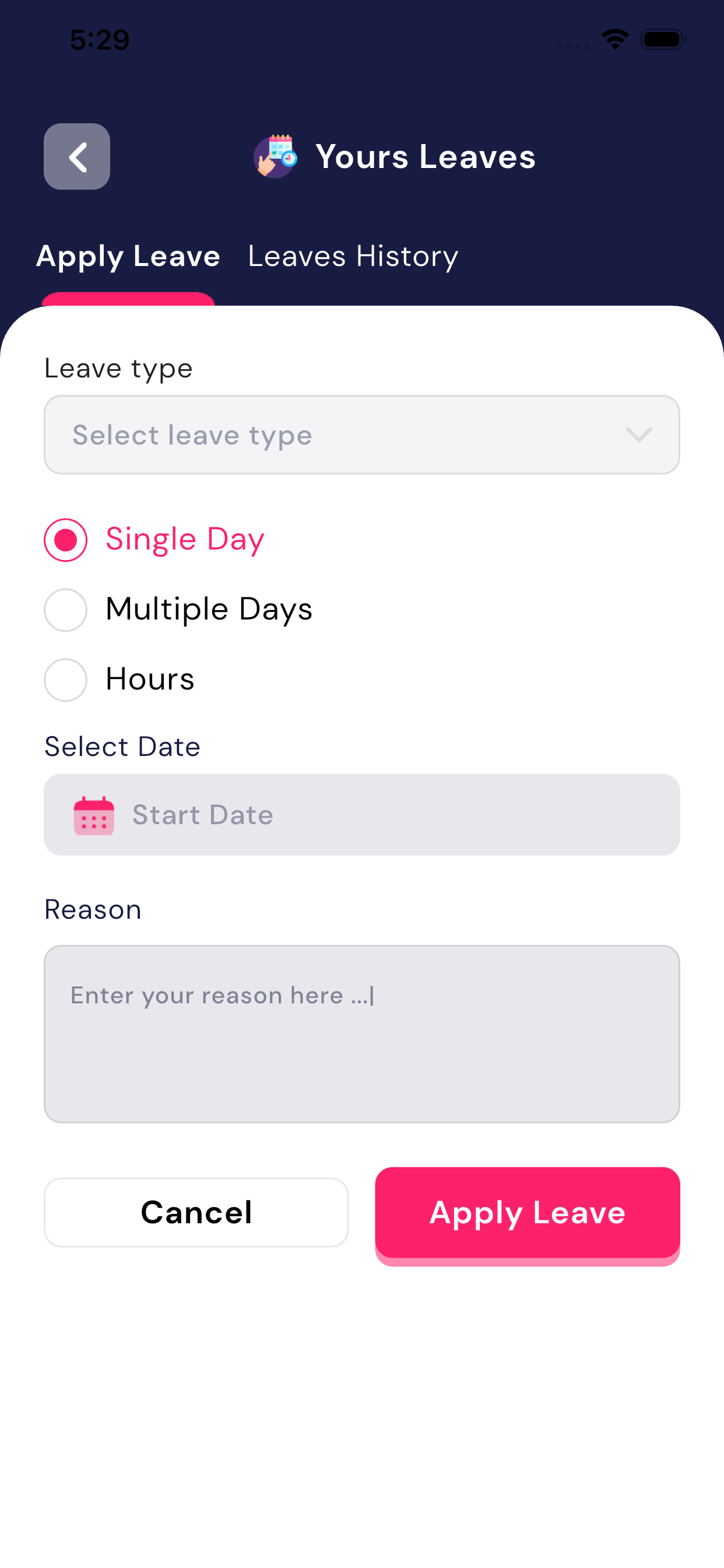Tap the pink calendar icon in Start Date
The height and width of the screenshot is (1568, 724).
click(x=94, y=815)
